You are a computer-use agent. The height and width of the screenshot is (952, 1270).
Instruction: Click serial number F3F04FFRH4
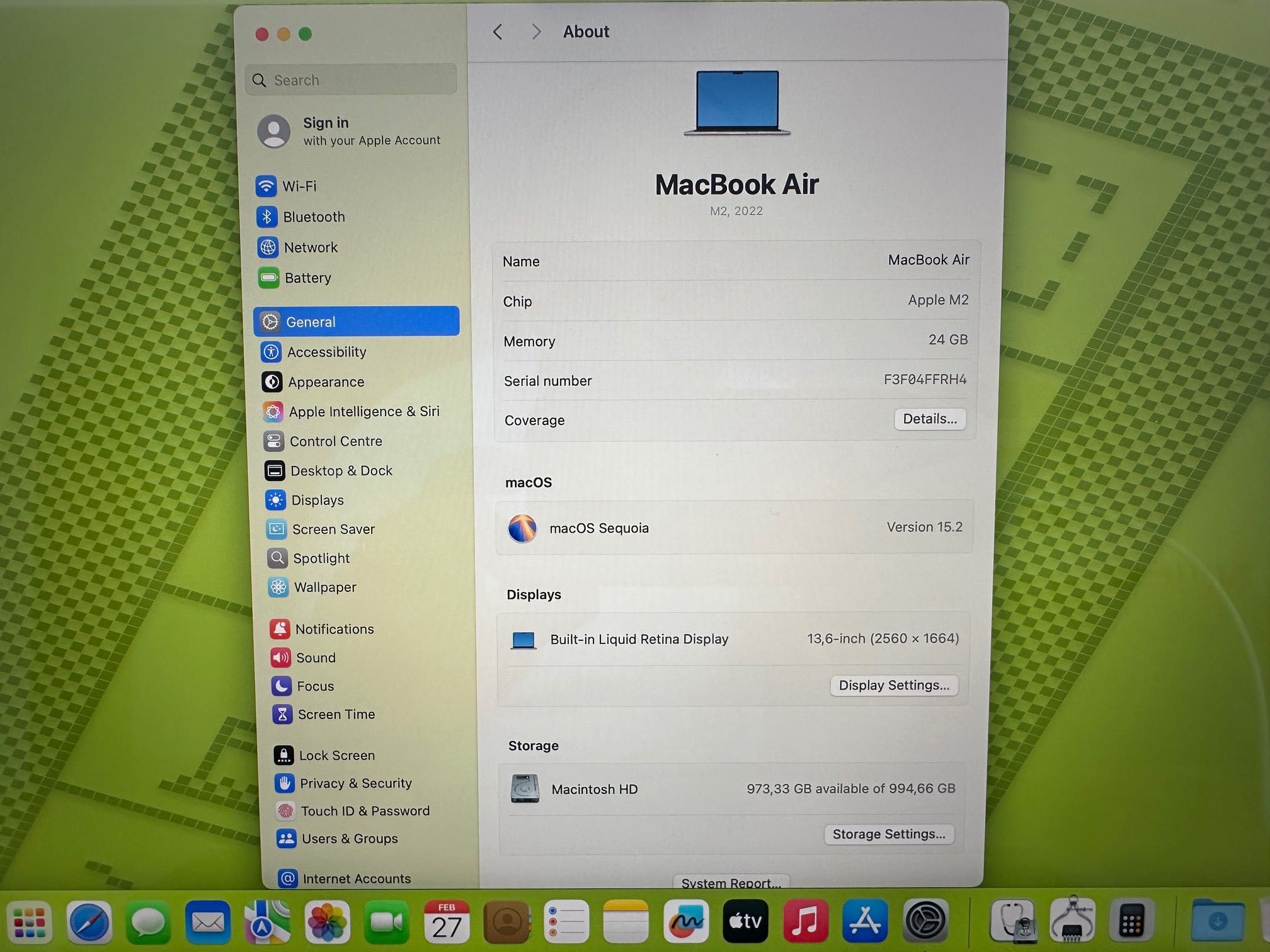(925, 379)
